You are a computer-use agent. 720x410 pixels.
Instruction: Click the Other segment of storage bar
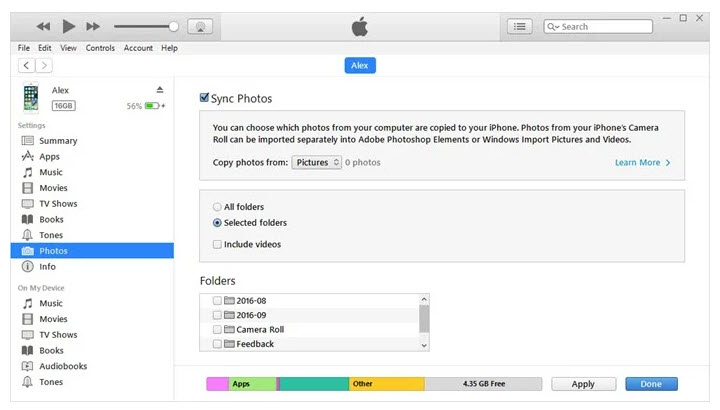387,384
